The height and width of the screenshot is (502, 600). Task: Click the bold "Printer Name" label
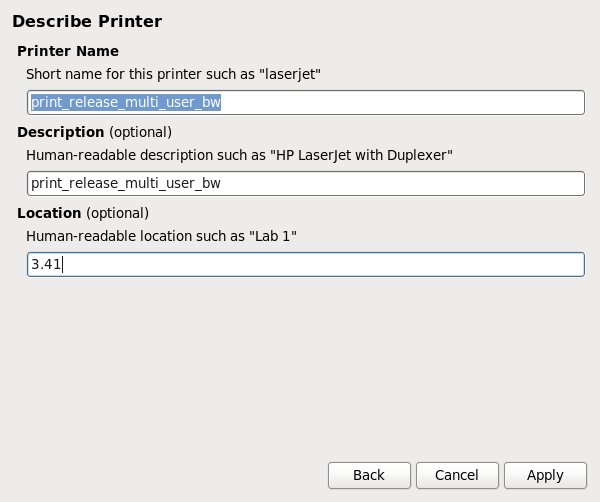[x=68, y=51]
